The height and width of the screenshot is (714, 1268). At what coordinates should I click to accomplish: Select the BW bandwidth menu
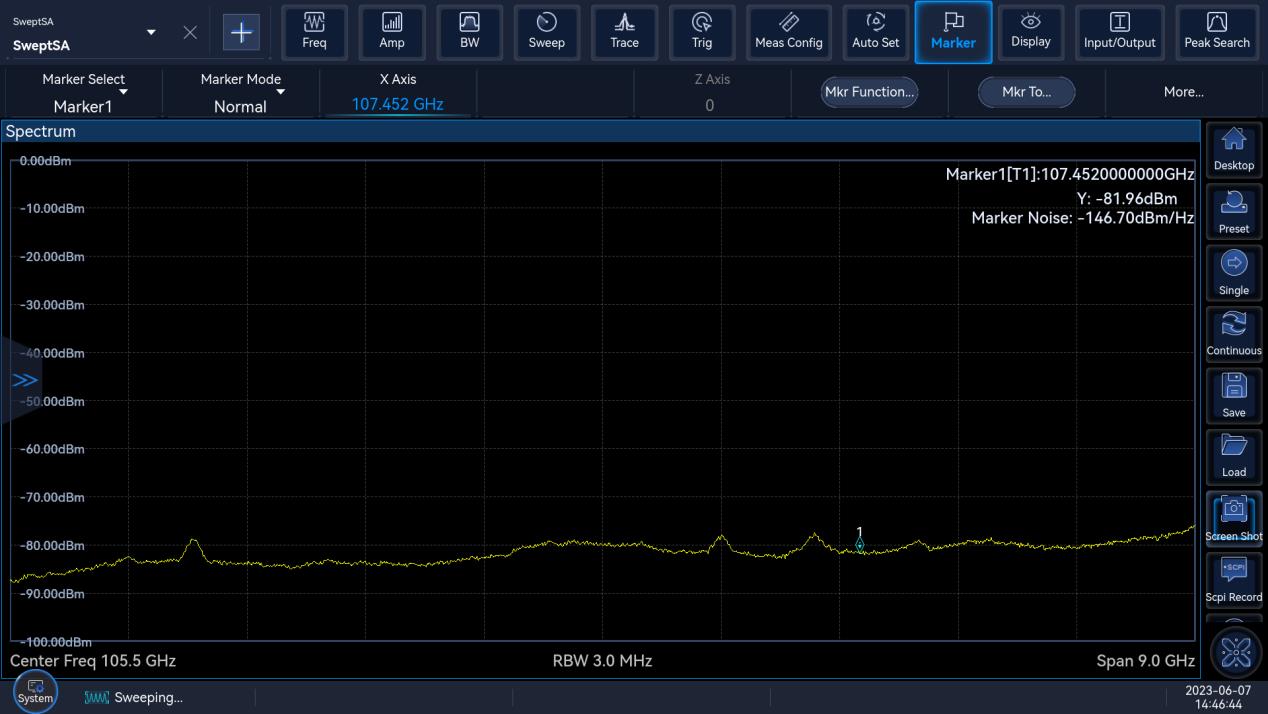(x=469, y=32)
